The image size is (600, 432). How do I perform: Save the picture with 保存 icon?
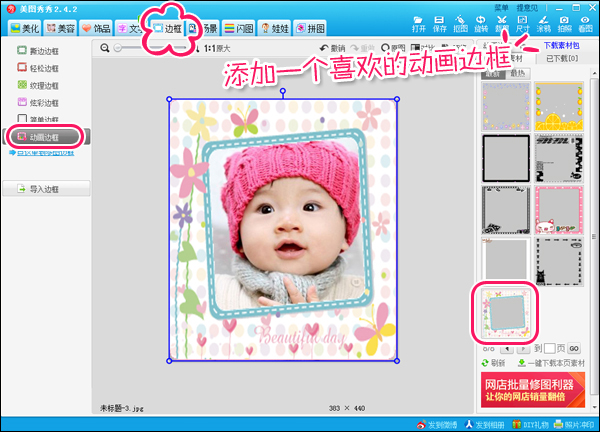pos(439,24)
